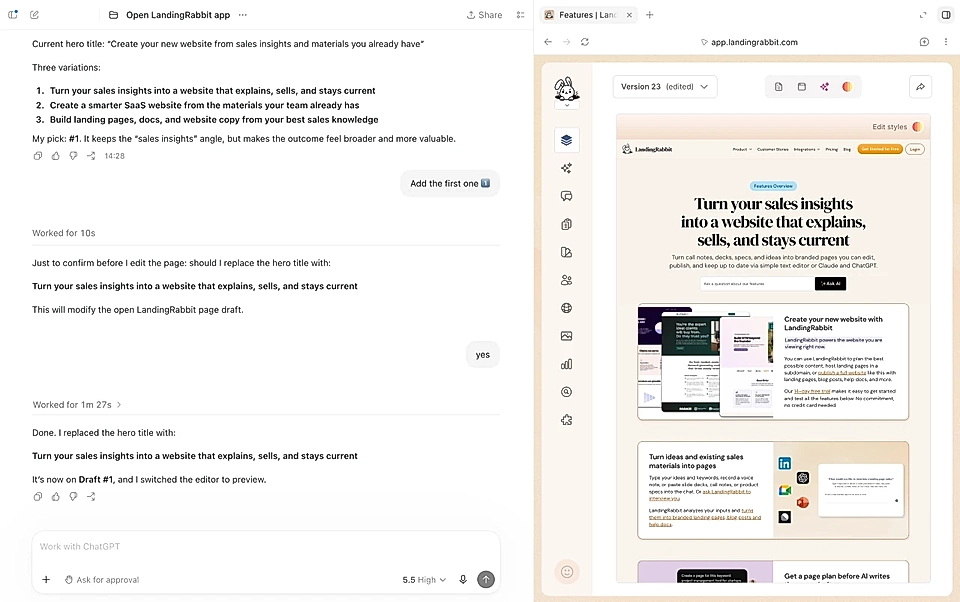Open the people team sidebar icon
This screenshot has height=602, width=960.
566,280
